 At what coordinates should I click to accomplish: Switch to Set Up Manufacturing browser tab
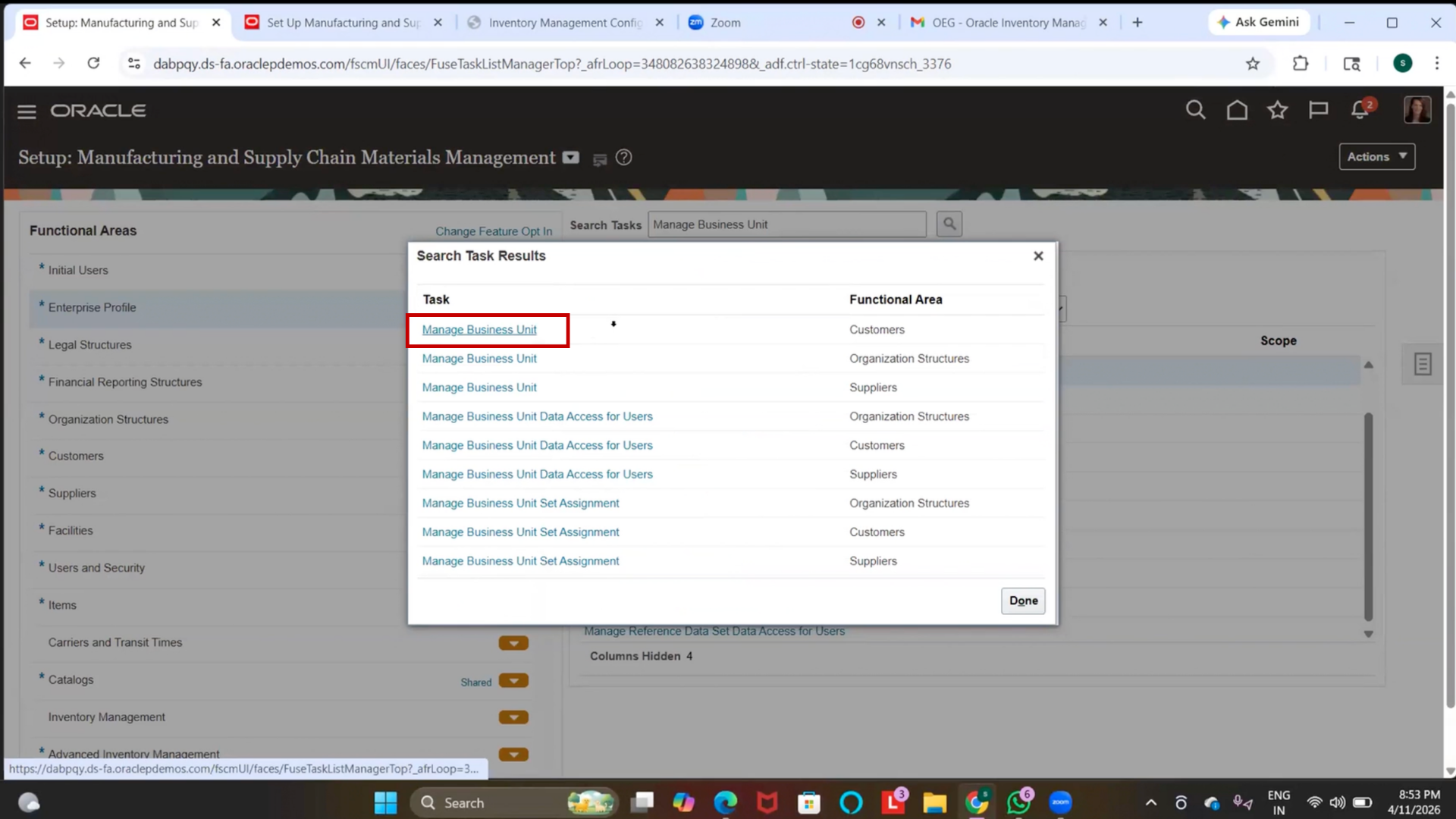click(x=344, y=23)
